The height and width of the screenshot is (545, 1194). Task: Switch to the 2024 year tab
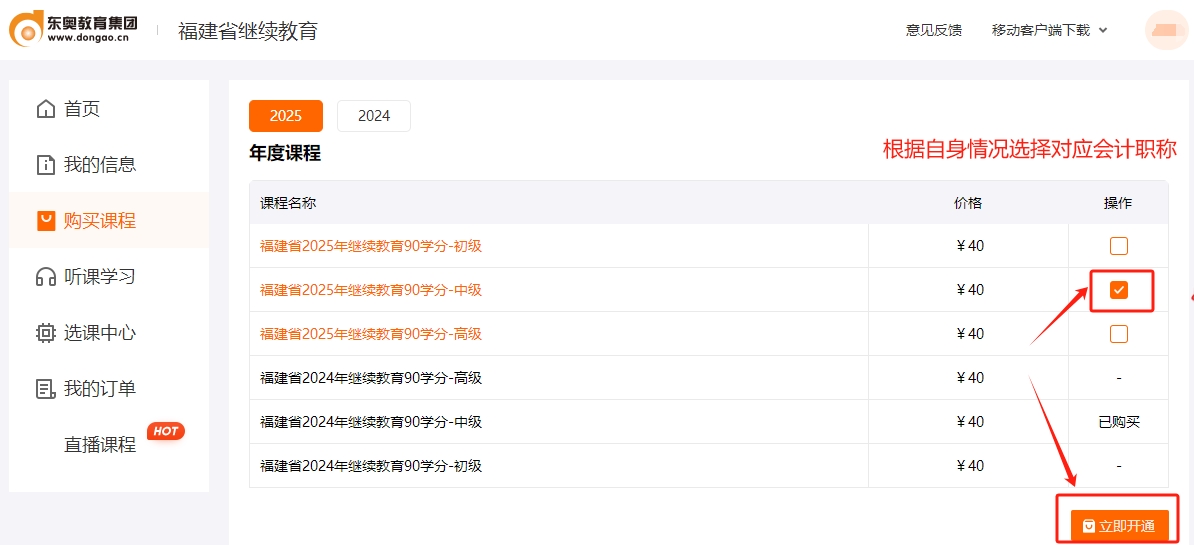(x=373, y=116)
